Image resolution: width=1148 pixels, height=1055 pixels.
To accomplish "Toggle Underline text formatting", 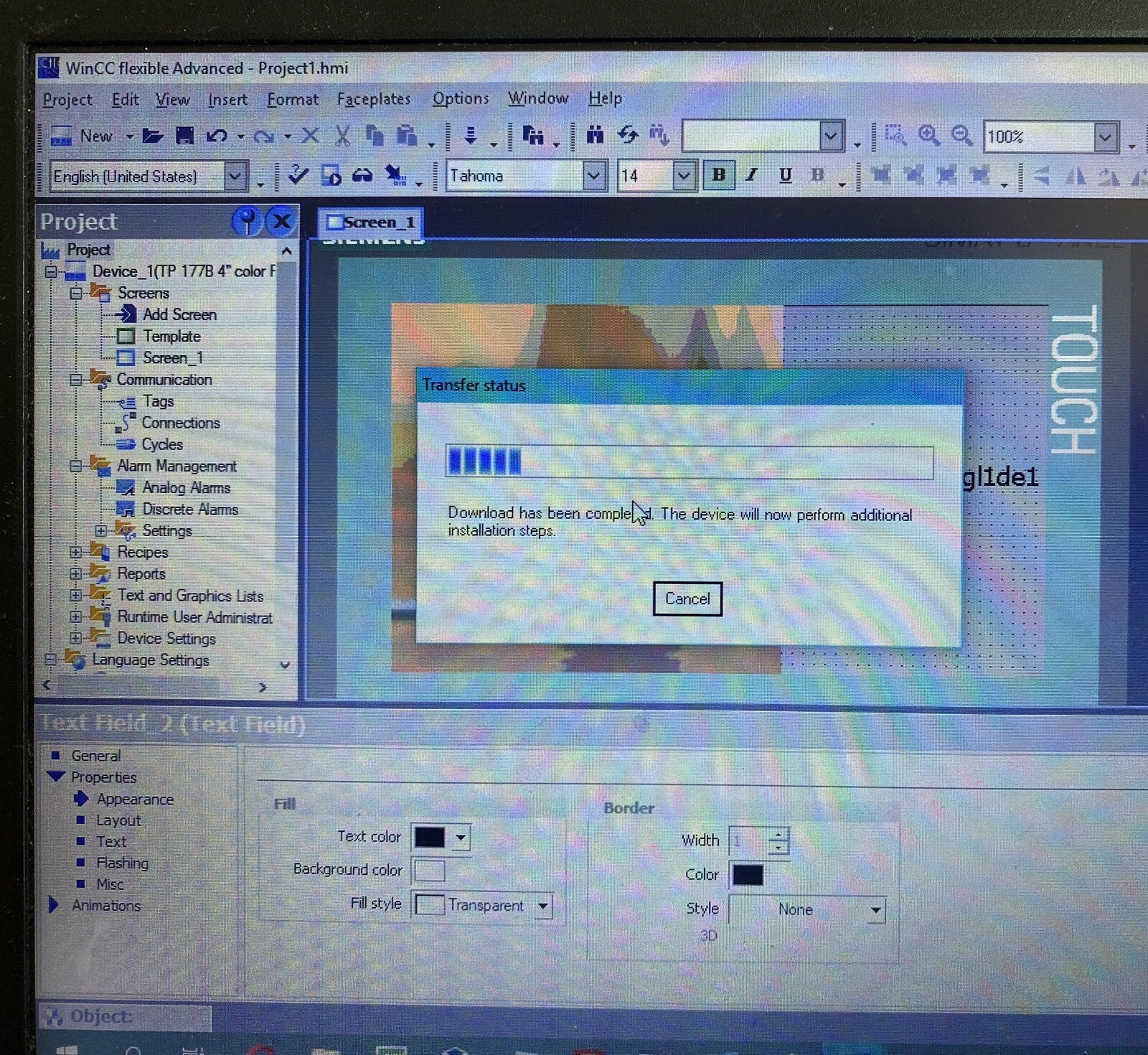I will click(x=785, y=175).
